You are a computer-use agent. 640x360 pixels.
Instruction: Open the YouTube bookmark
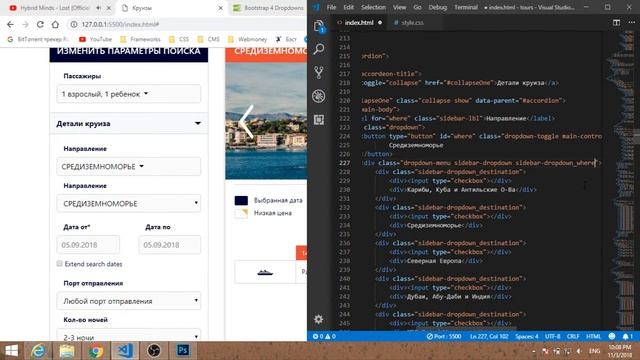pyautogui.click(x=95, y=39)
